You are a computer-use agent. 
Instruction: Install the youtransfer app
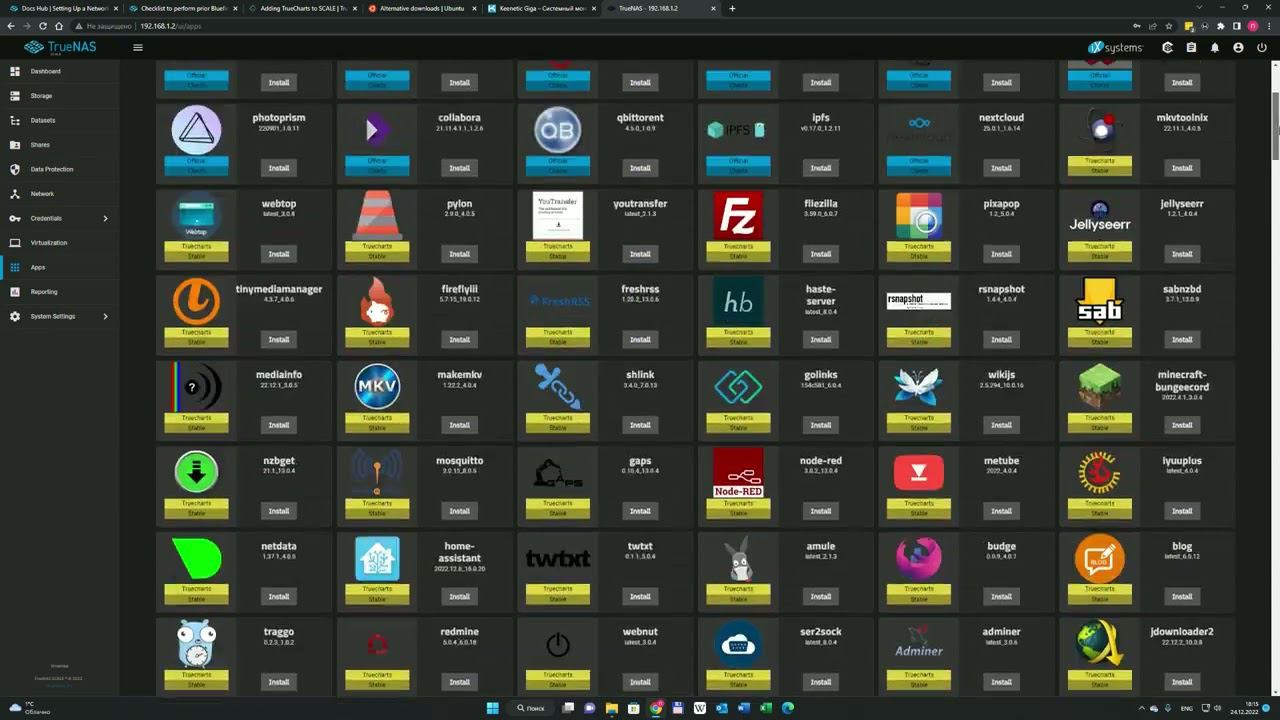640,254
